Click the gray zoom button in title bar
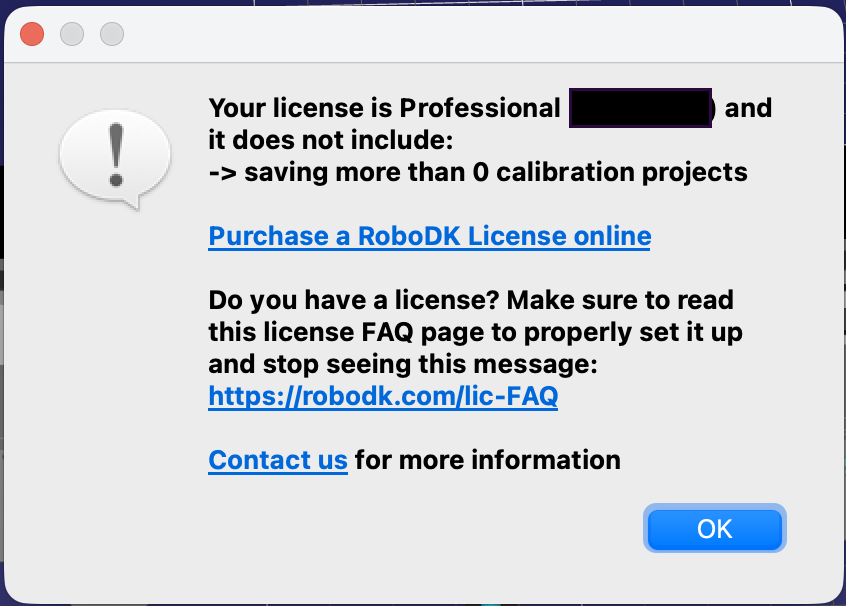 (x=112, y=34)
